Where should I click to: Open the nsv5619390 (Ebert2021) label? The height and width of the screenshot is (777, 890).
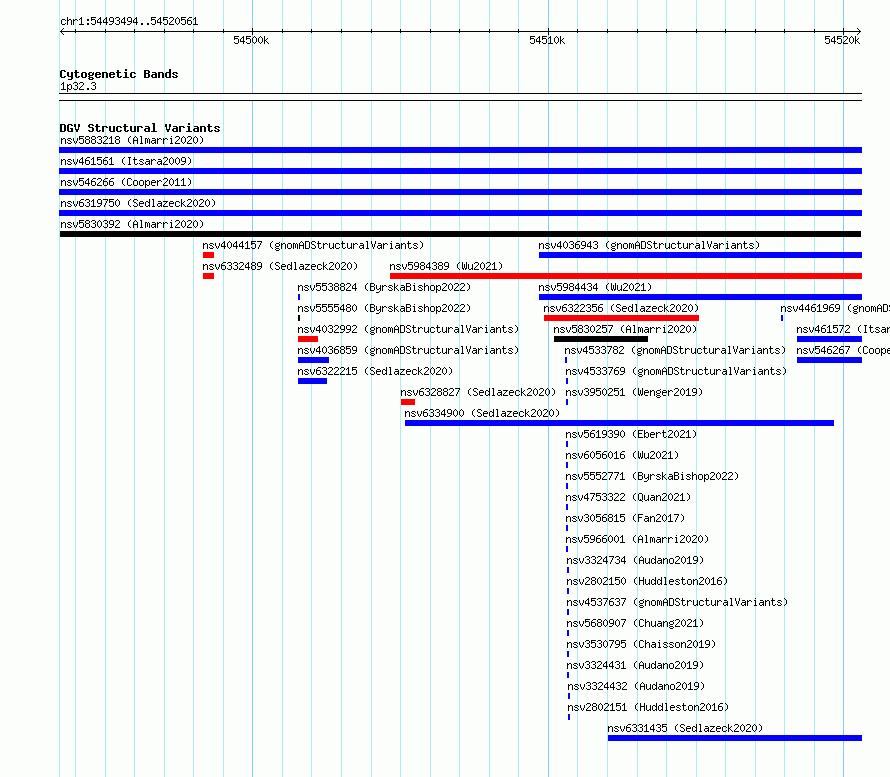[x=631, y=434]
